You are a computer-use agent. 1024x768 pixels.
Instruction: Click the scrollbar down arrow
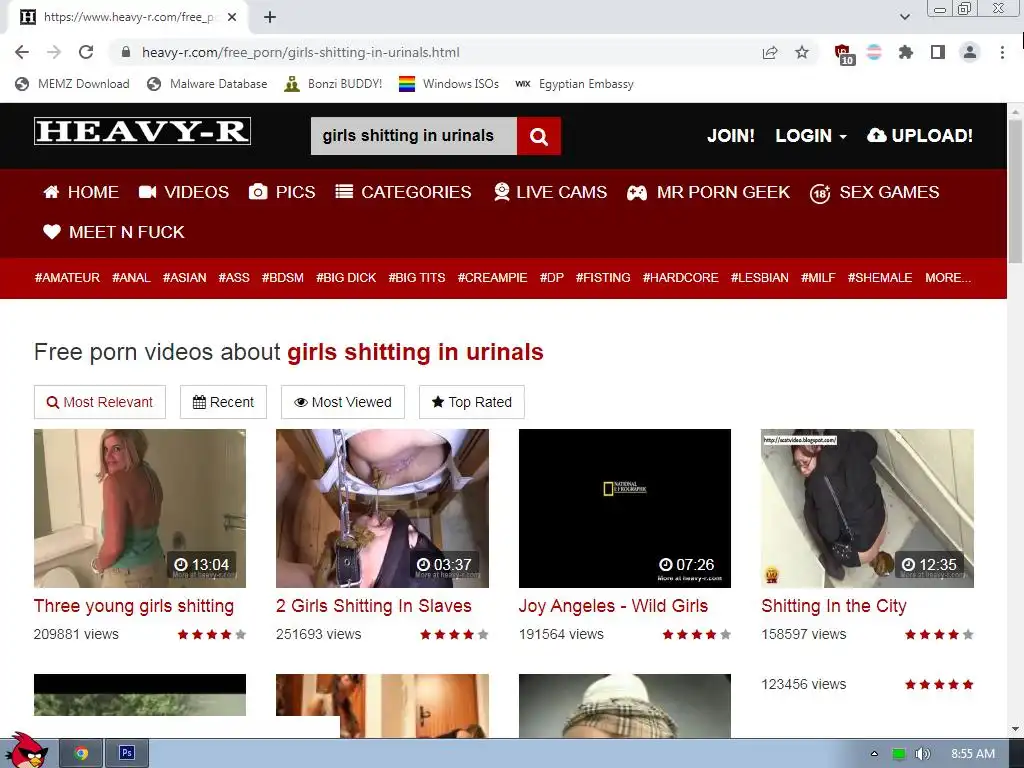(x=1016, y=729)
